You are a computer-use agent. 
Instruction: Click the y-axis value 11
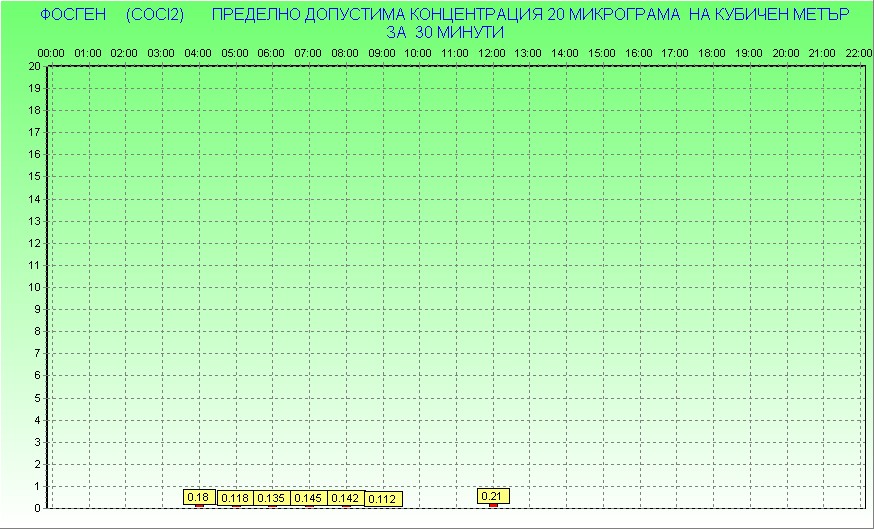click(35, 265)
